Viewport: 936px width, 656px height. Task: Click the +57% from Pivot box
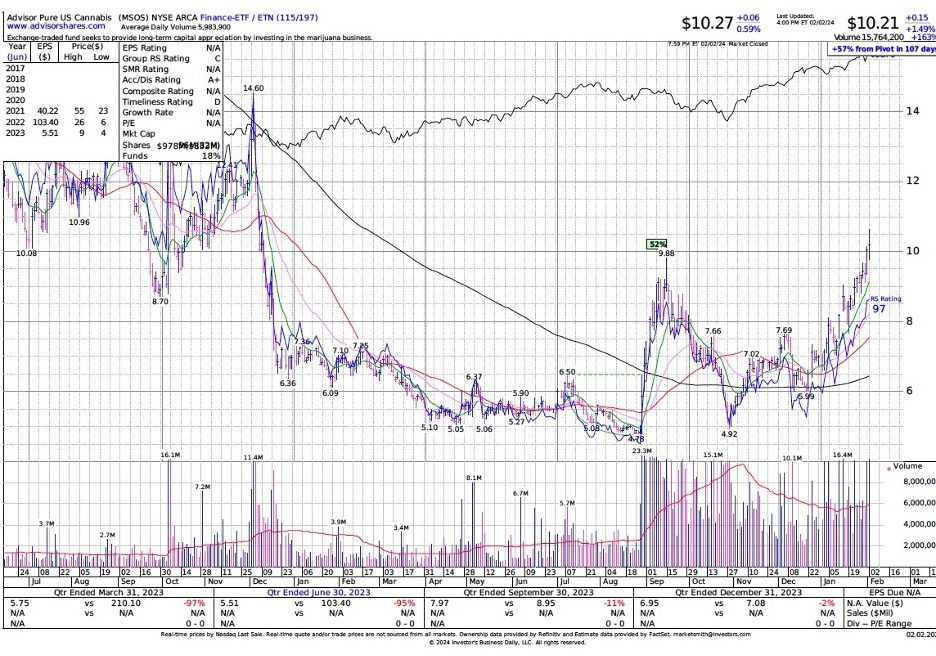883,49
